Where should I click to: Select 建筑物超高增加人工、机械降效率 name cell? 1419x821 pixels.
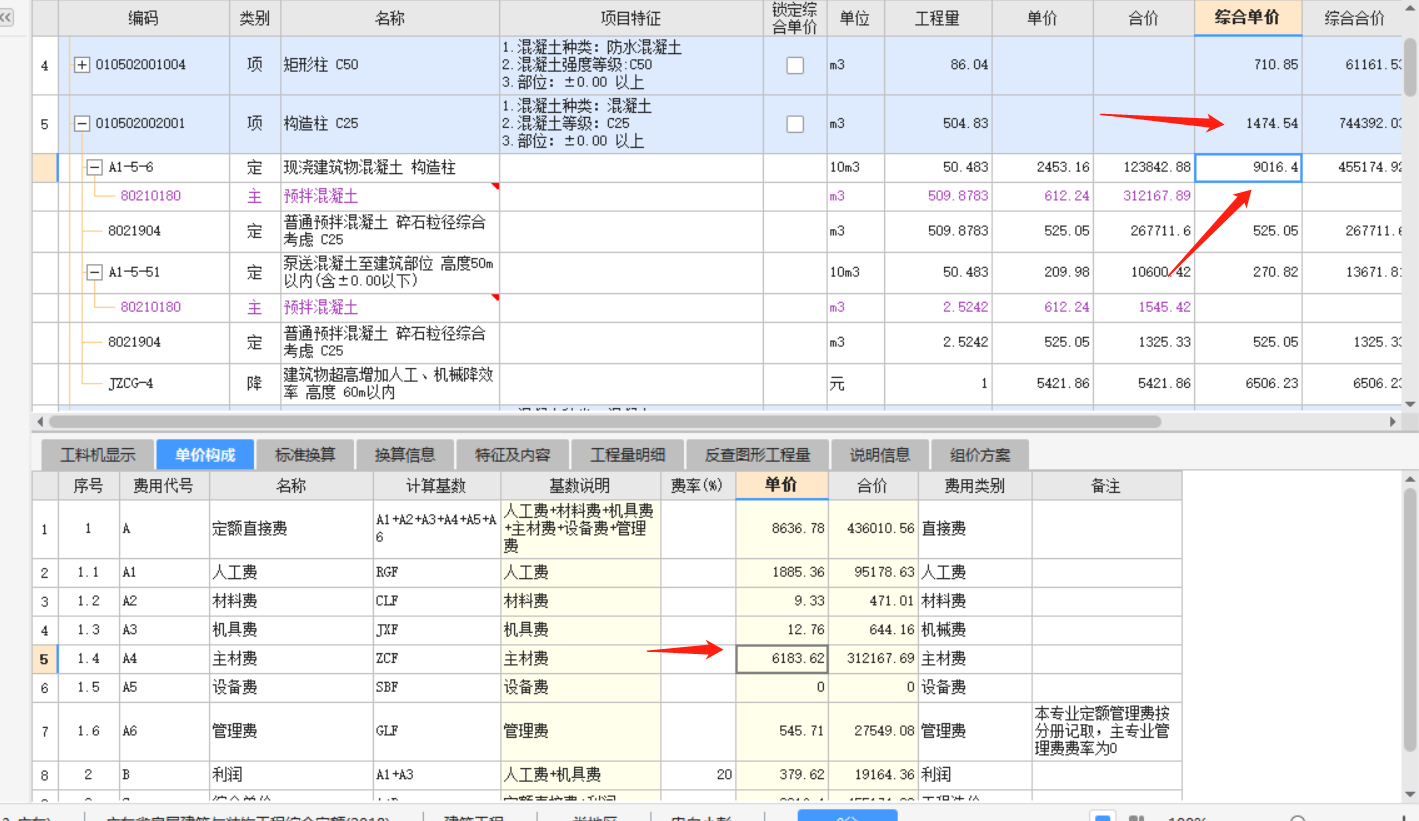point(390,383)
